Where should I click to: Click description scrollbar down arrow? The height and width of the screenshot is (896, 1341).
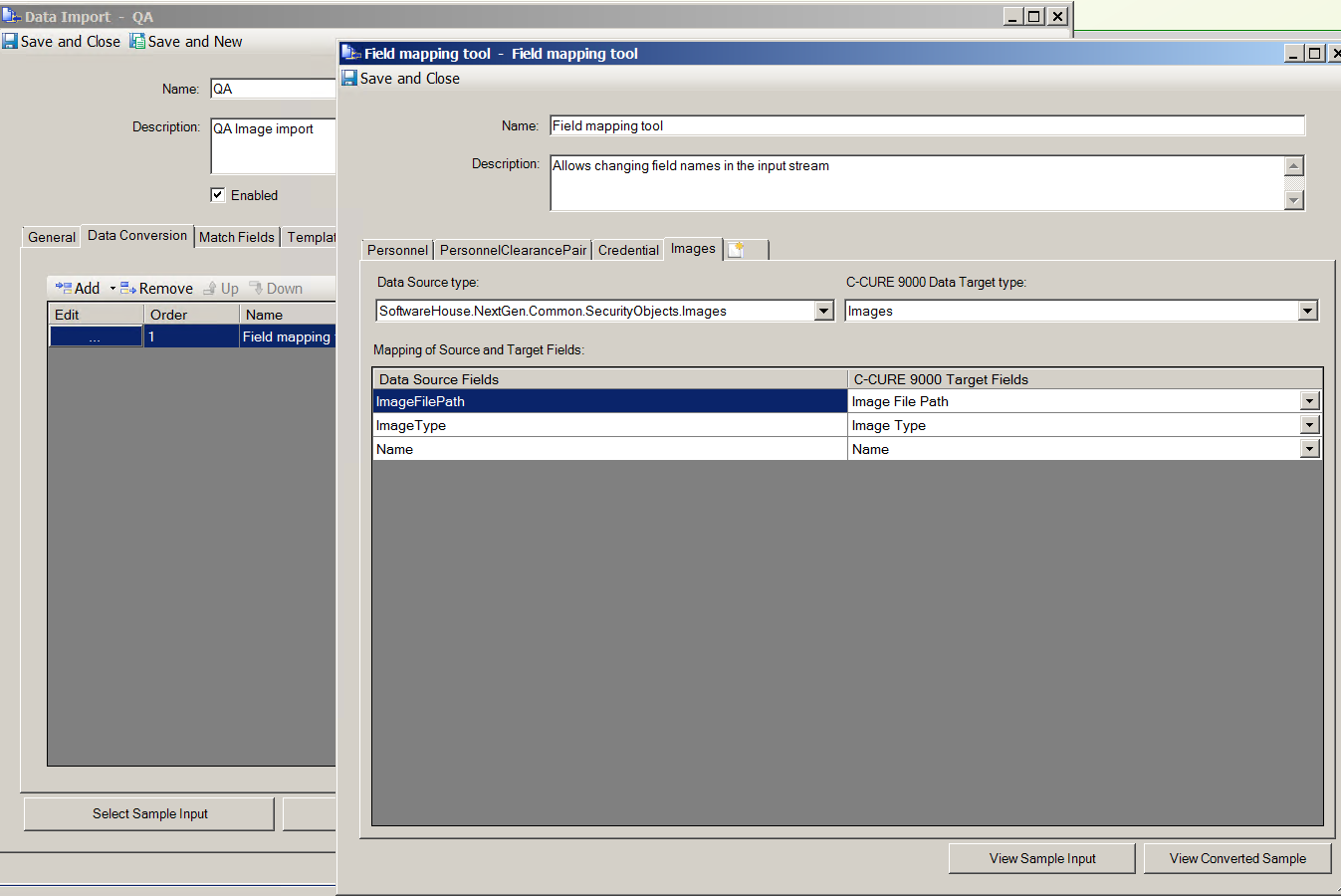click(x=1294, y=200)
